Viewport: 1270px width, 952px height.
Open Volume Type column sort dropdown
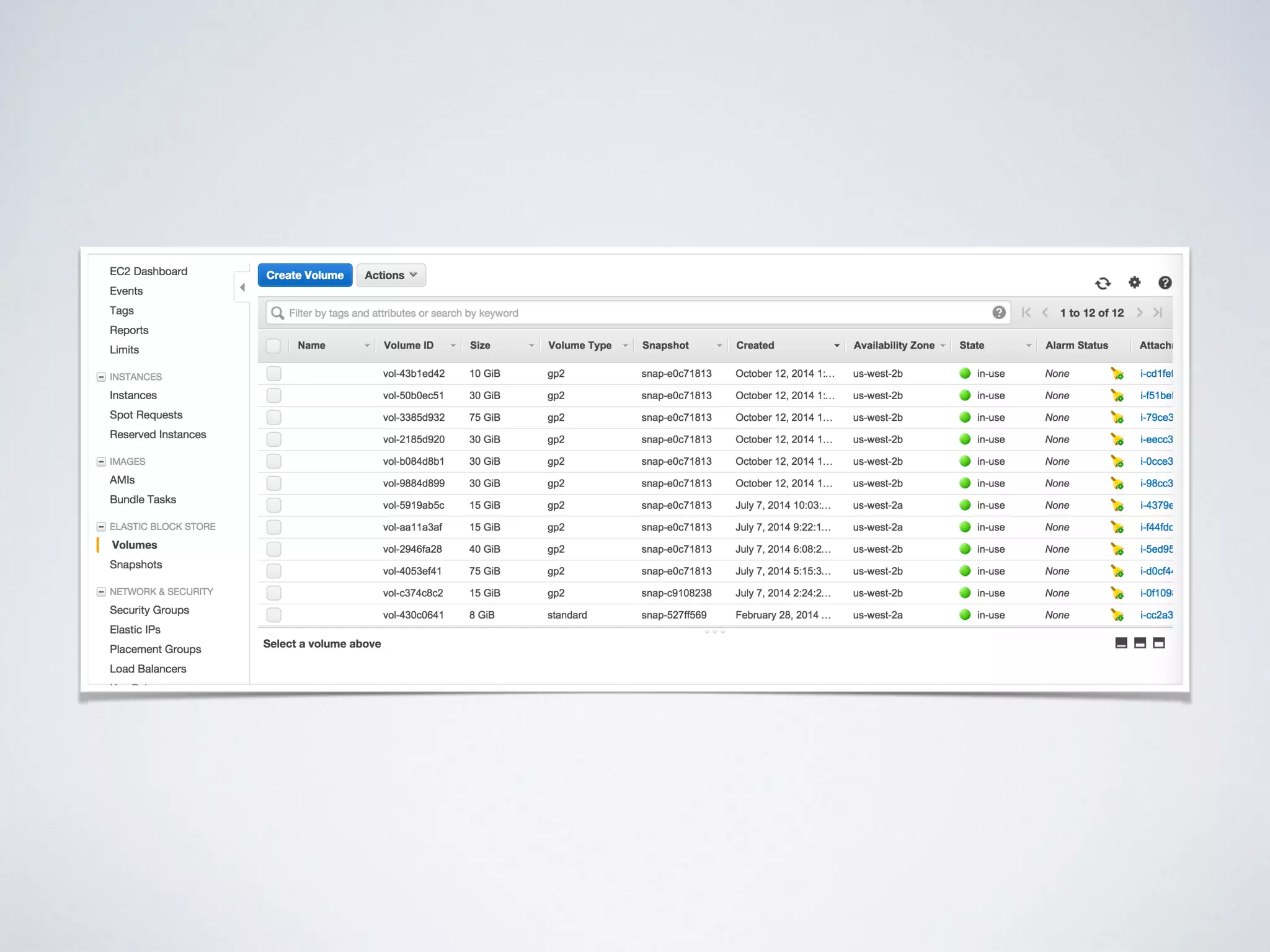tap(625, 346)
